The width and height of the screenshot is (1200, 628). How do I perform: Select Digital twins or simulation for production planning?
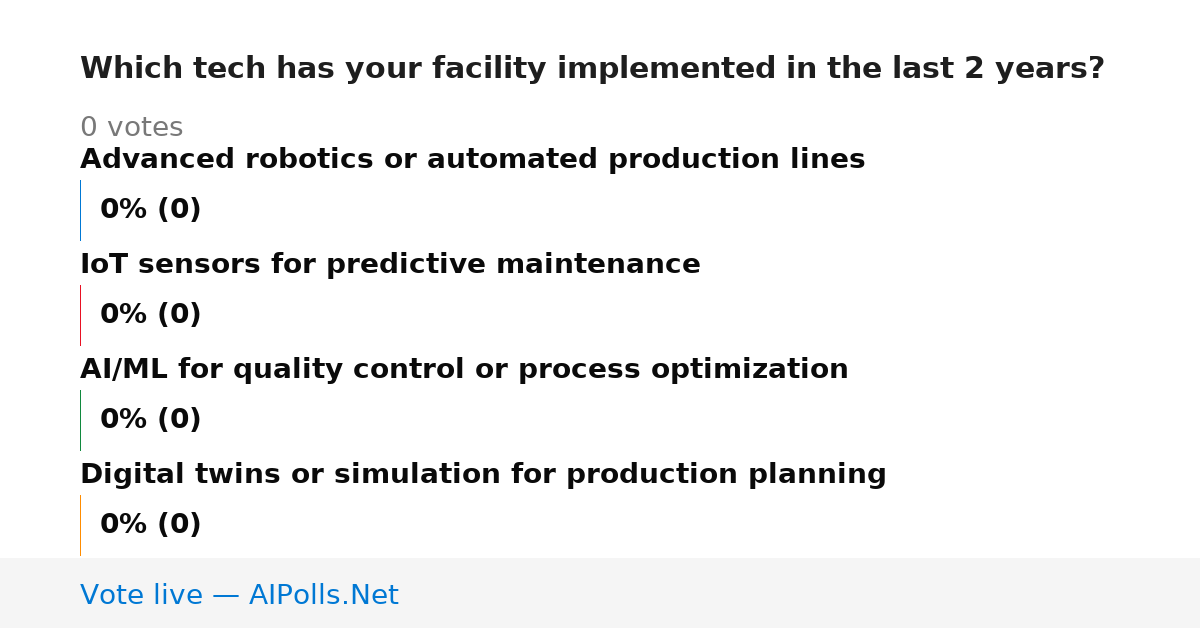point(483,475)
